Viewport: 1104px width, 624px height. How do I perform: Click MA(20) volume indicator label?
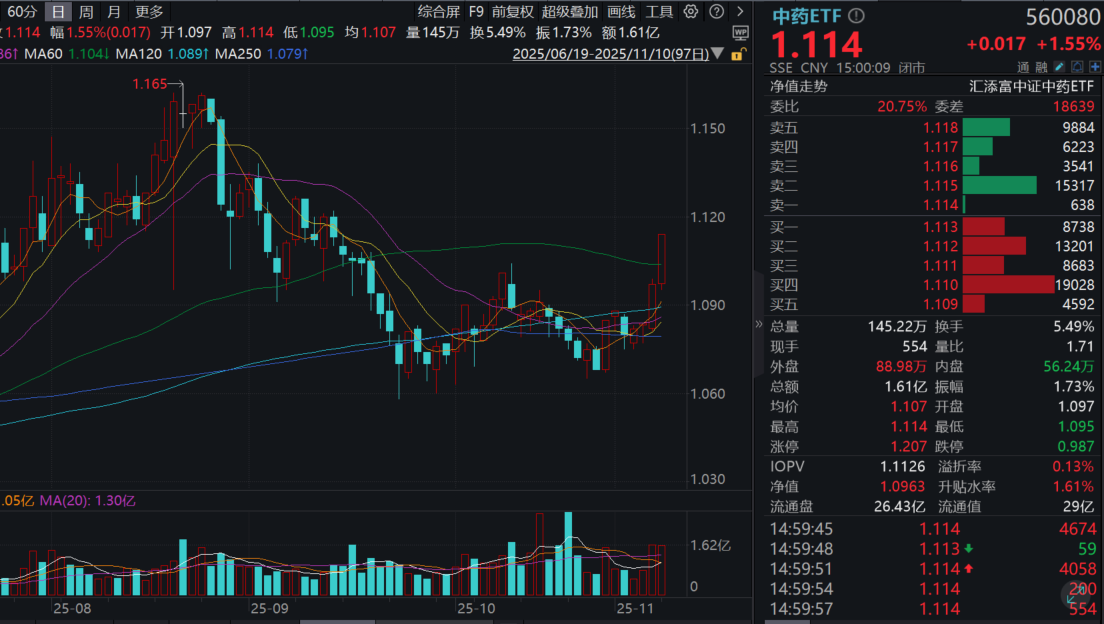point(63,501)
